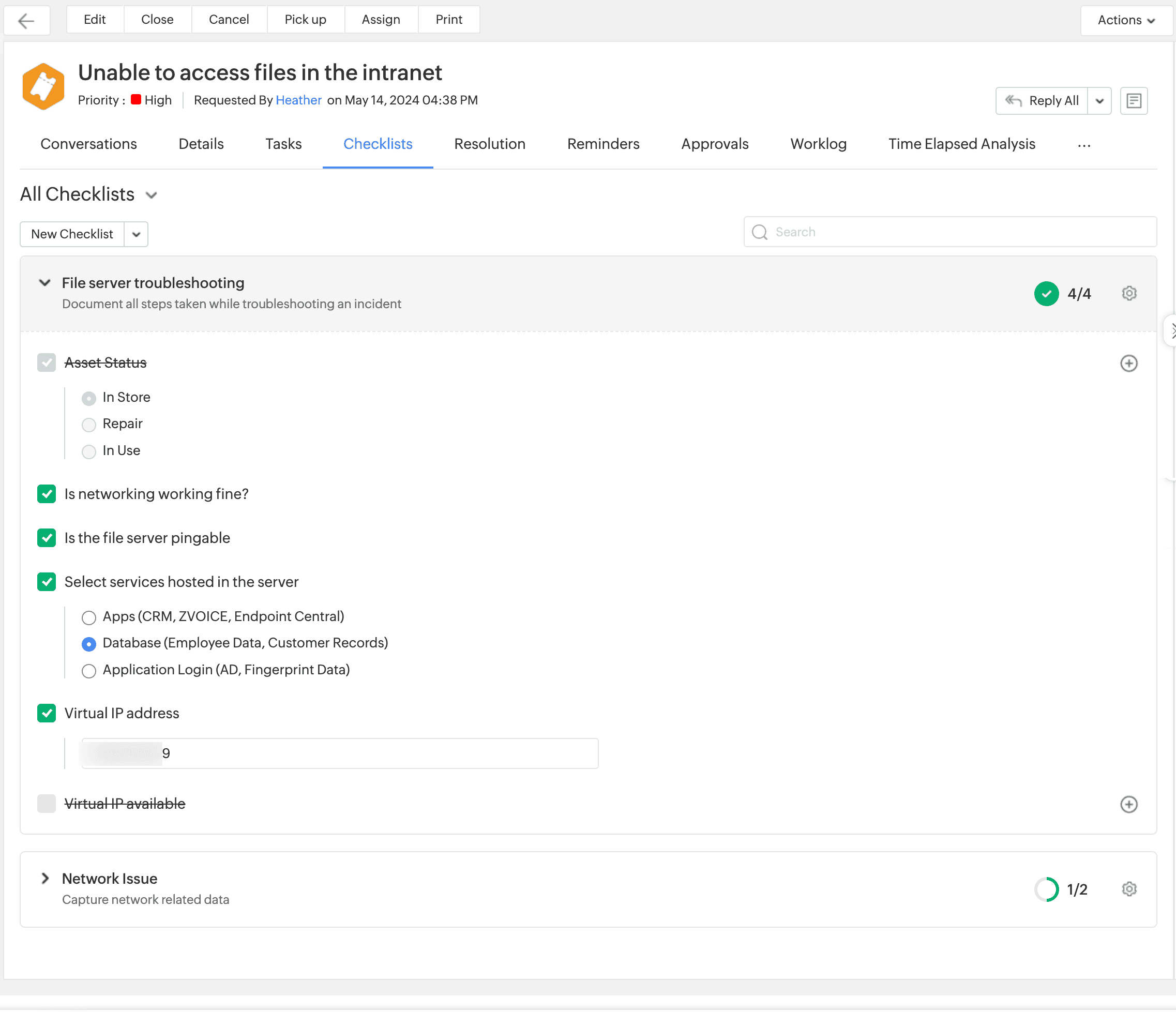Open settings gear for Network Issue checklist
This screenshot has height=1012, width=1176.
(1129, 889)
